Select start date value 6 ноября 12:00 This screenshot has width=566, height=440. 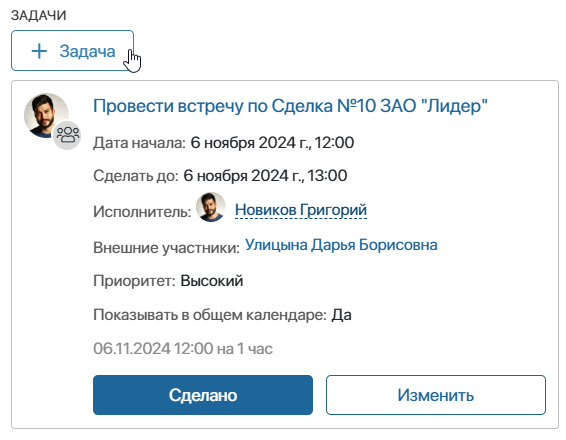click(x=272, y=143)
